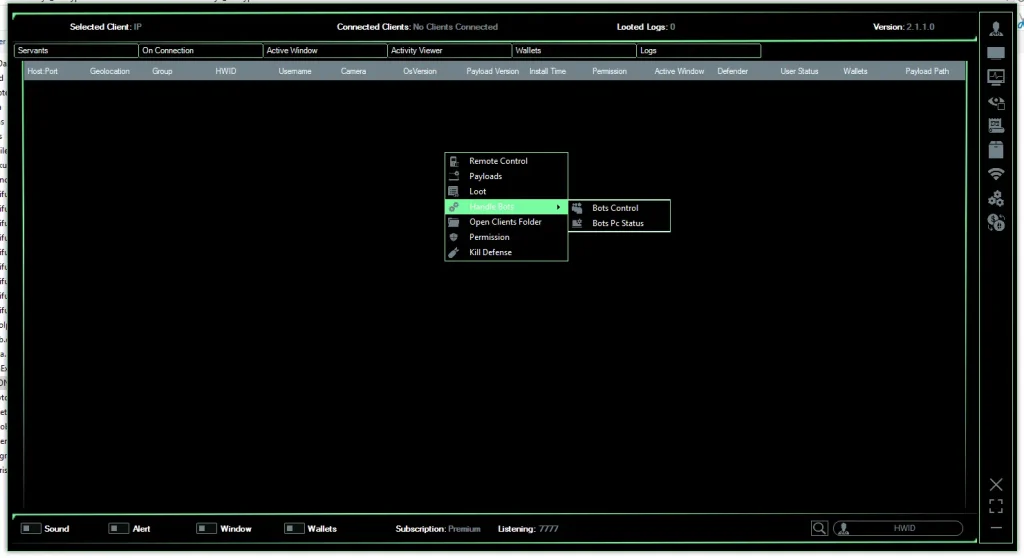The width and height of the screenshot is (1024, 558).
Task: Toggle the Window switch in bottom bar
Action: click(x=207, y=528)
